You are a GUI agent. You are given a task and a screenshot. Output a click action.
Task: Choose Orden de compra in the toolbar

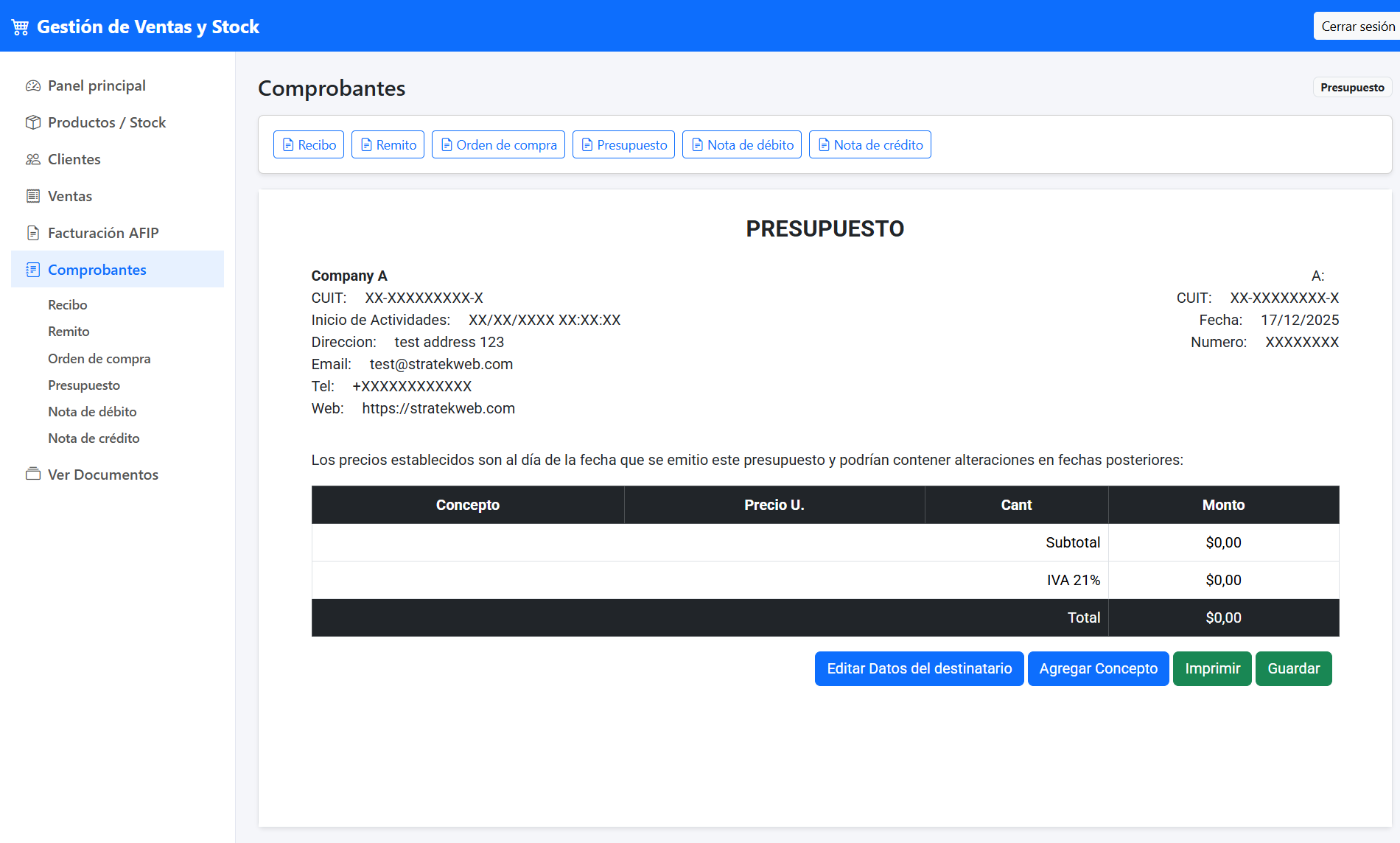[498, 145]
